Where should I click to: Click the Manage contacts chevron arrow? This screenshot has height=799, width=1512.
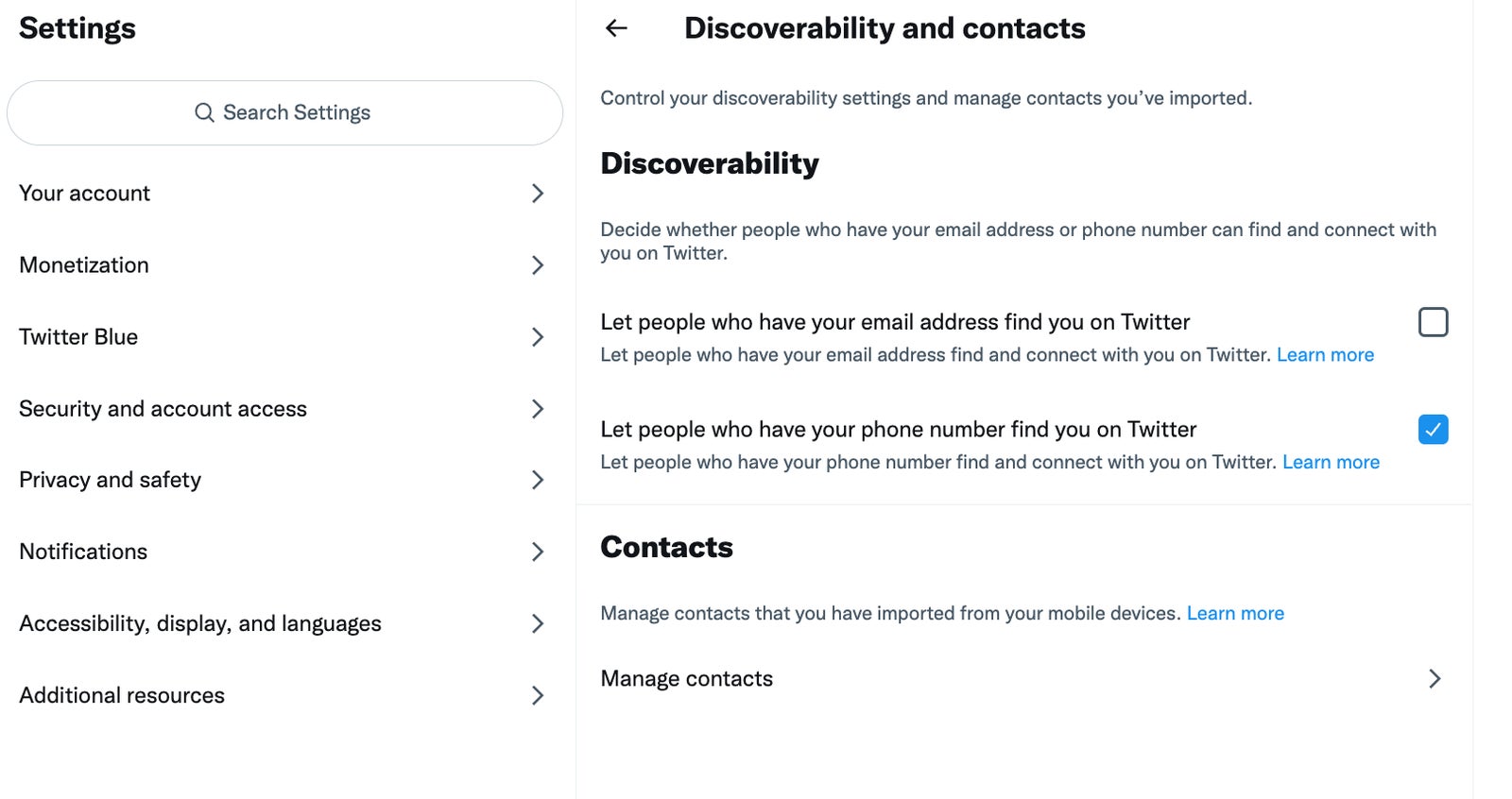click(x=1435, y=678)
